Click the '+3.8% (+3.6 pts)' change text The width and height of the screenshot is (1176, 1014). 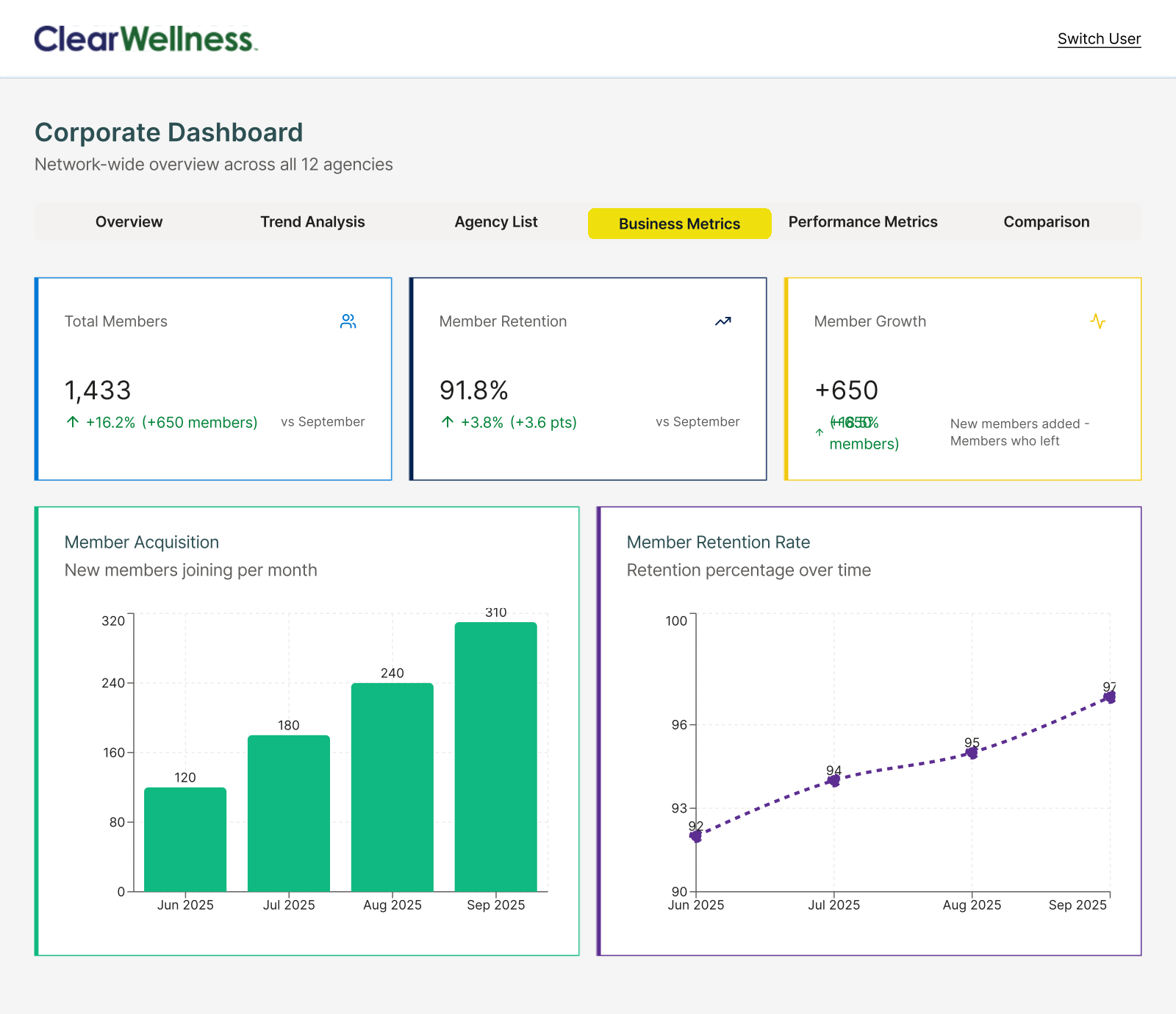(519, 422)
